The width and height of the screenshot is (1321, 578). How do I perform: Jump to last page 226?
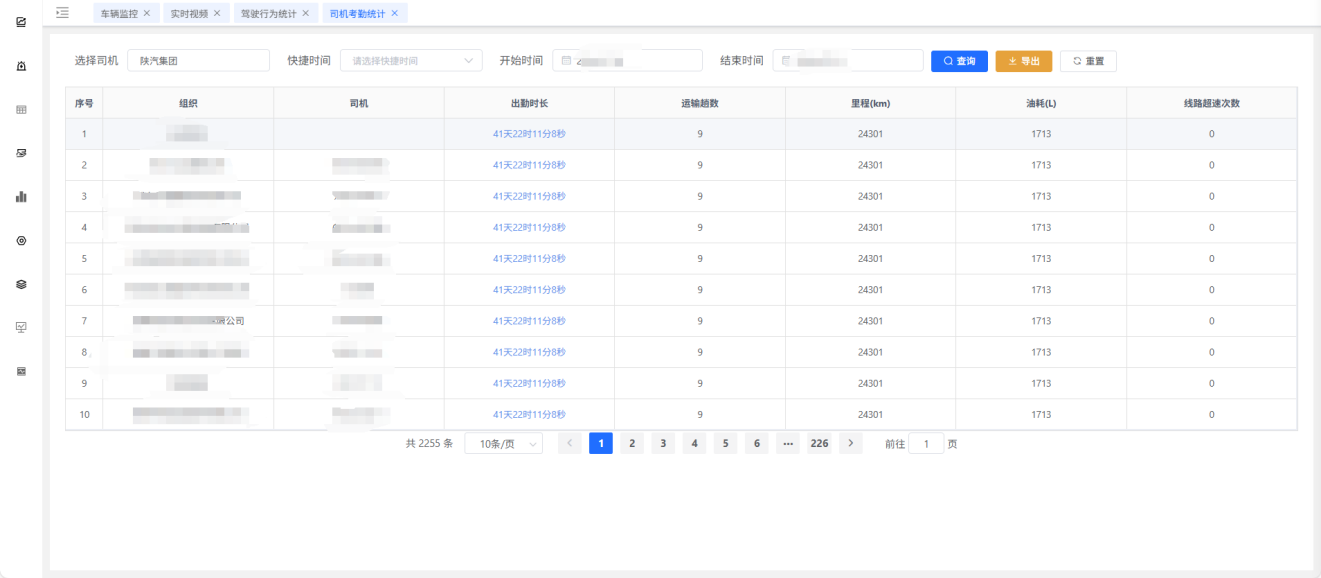coord(819,443)
